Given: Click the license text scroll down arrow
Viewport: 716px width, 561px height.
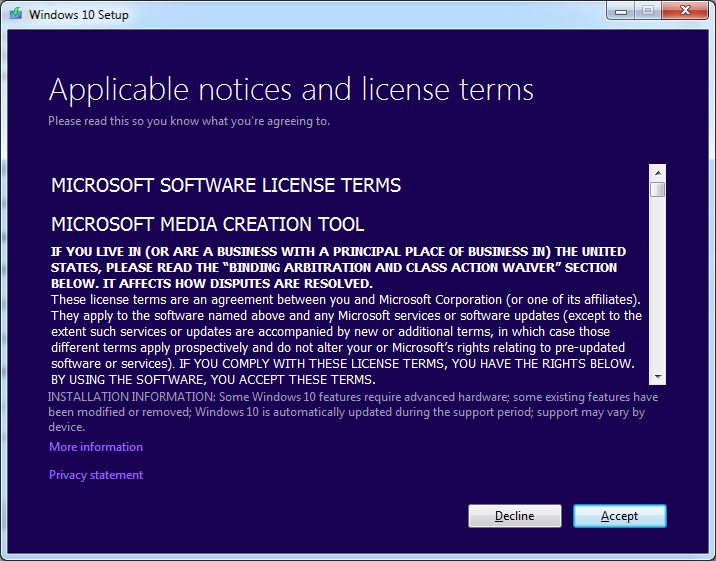Looking at the screenshot, I should [658, 377].
